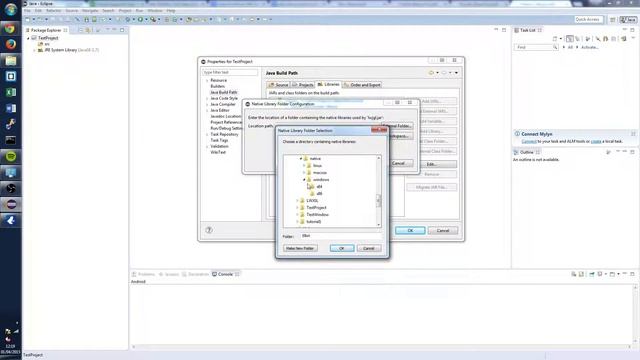The height and width of the screenshot is (360, 640).
Task: Click the help icon in Properties dialog
Action: 209,230
